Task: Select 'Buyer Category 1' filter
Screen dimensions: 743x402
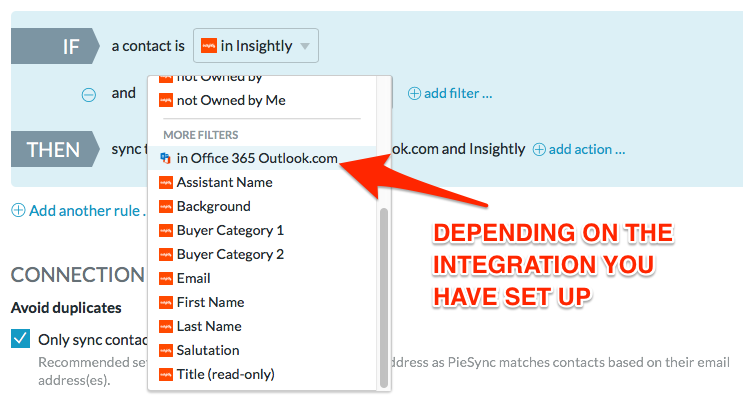Action: (262, 230)
